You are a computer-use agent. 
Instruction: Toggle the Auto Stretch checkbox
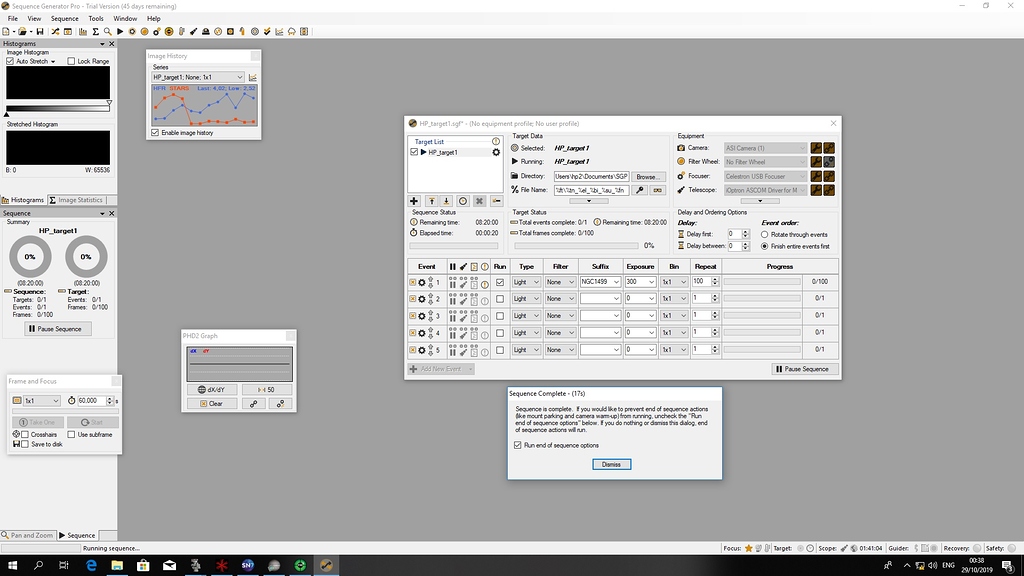click(10, 61)
